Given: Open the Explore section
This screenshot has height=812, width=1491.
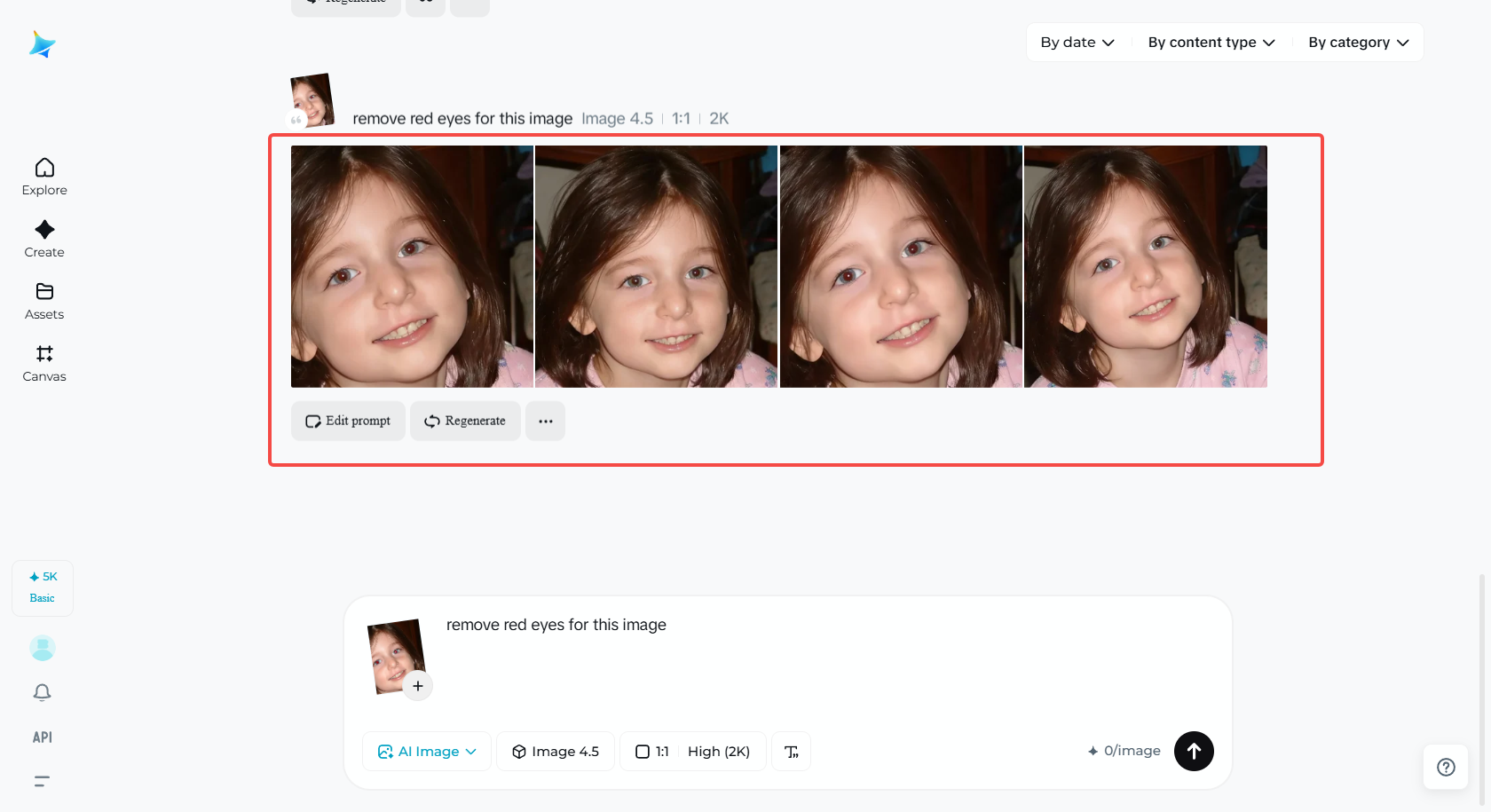Looking at the screenshot, I should pyautogui.click(x=43, y=177).
